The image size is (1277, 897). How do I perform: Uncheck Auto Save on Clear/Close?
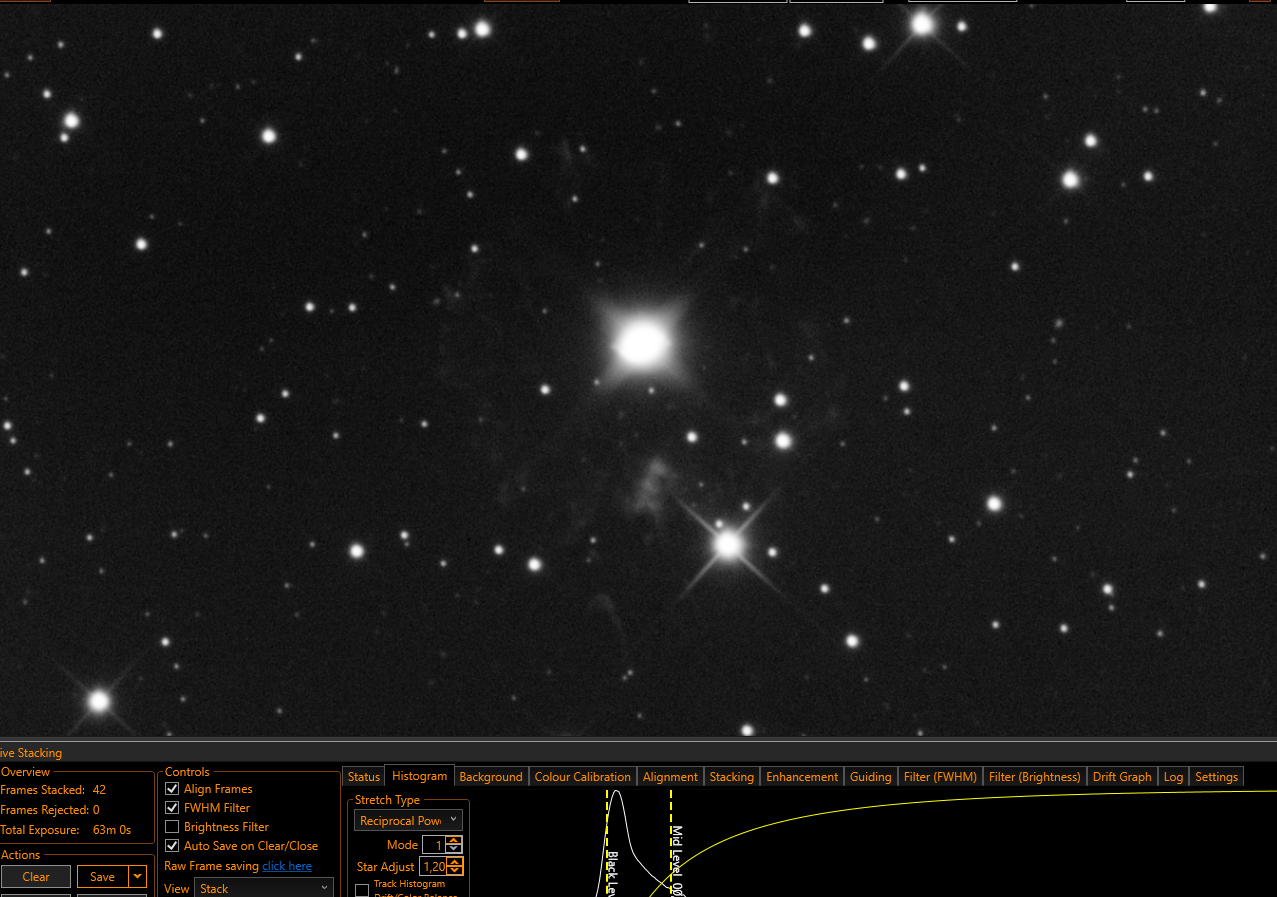click(x=172, y=846)
